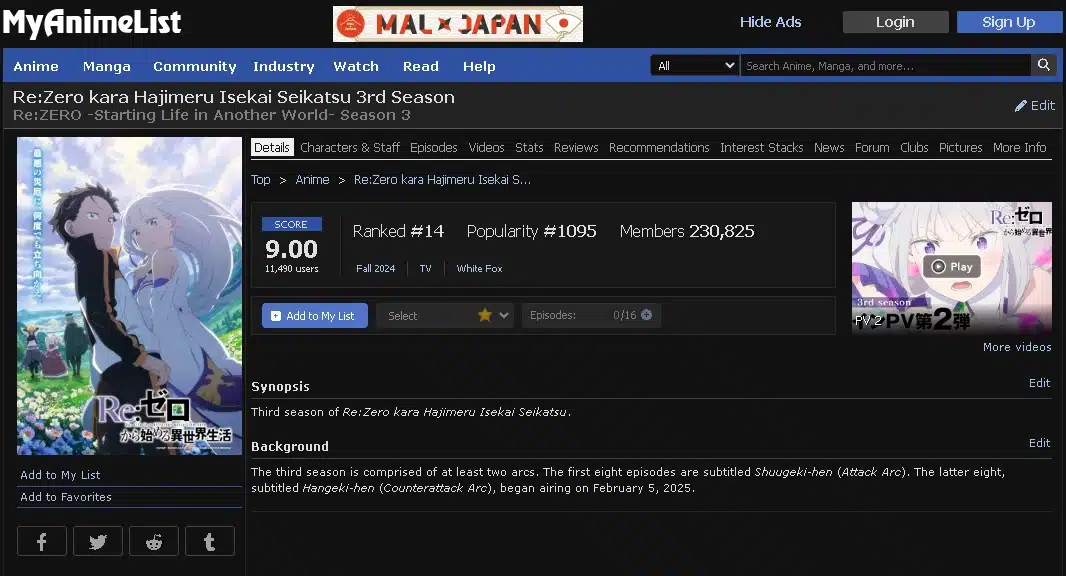The image size is (1066, 576).
Task: Switch to the Characters & Staff tab
Action: (x=350, y=147)
